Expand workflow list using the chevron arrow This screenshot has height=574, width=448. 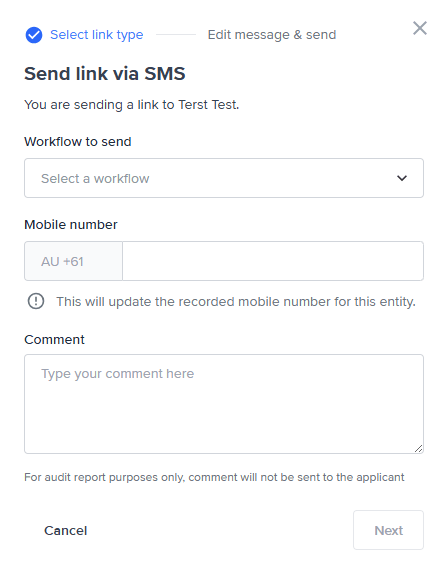pyautogui.click(x=402, y=178)
